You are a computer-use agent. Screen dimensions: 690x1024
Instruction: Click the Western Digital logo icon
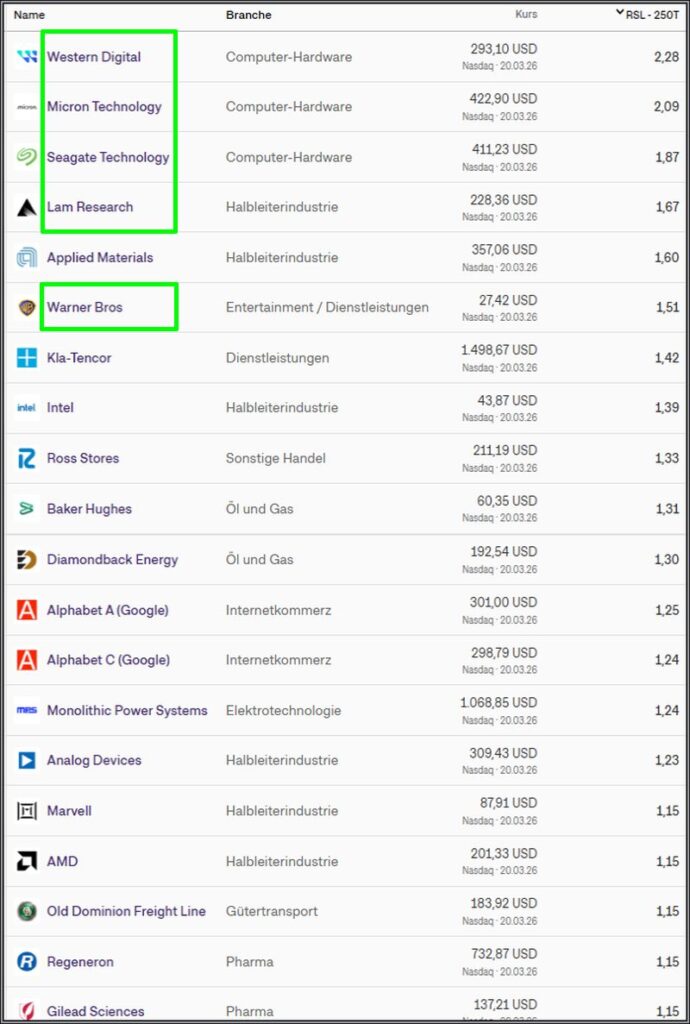[27, 57]
